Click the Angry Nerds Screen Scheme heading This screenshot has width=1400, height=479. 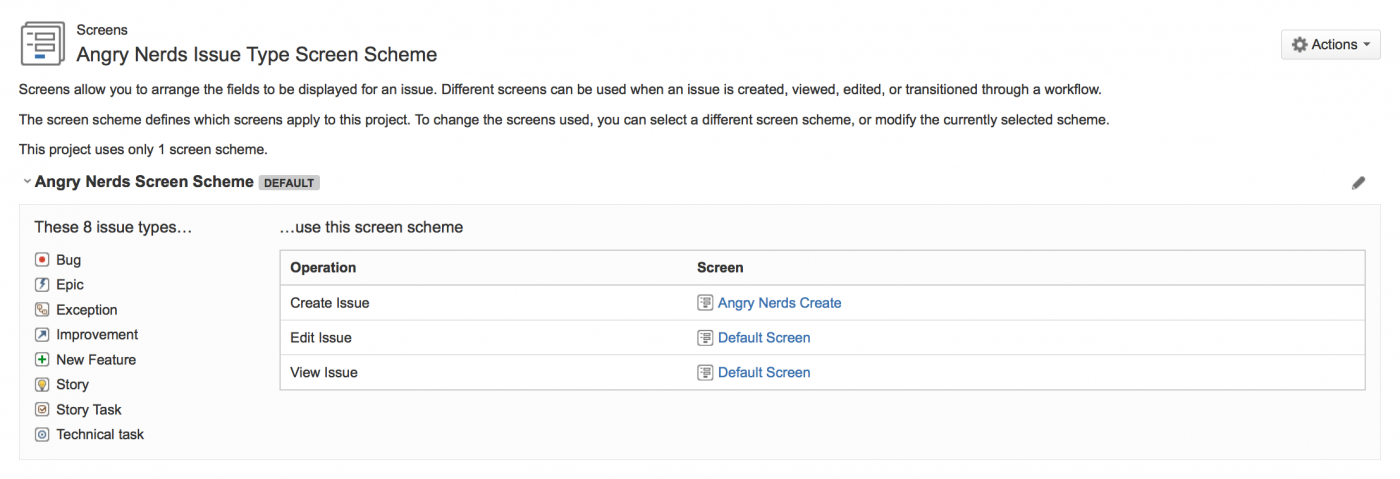tap(144, 182)
